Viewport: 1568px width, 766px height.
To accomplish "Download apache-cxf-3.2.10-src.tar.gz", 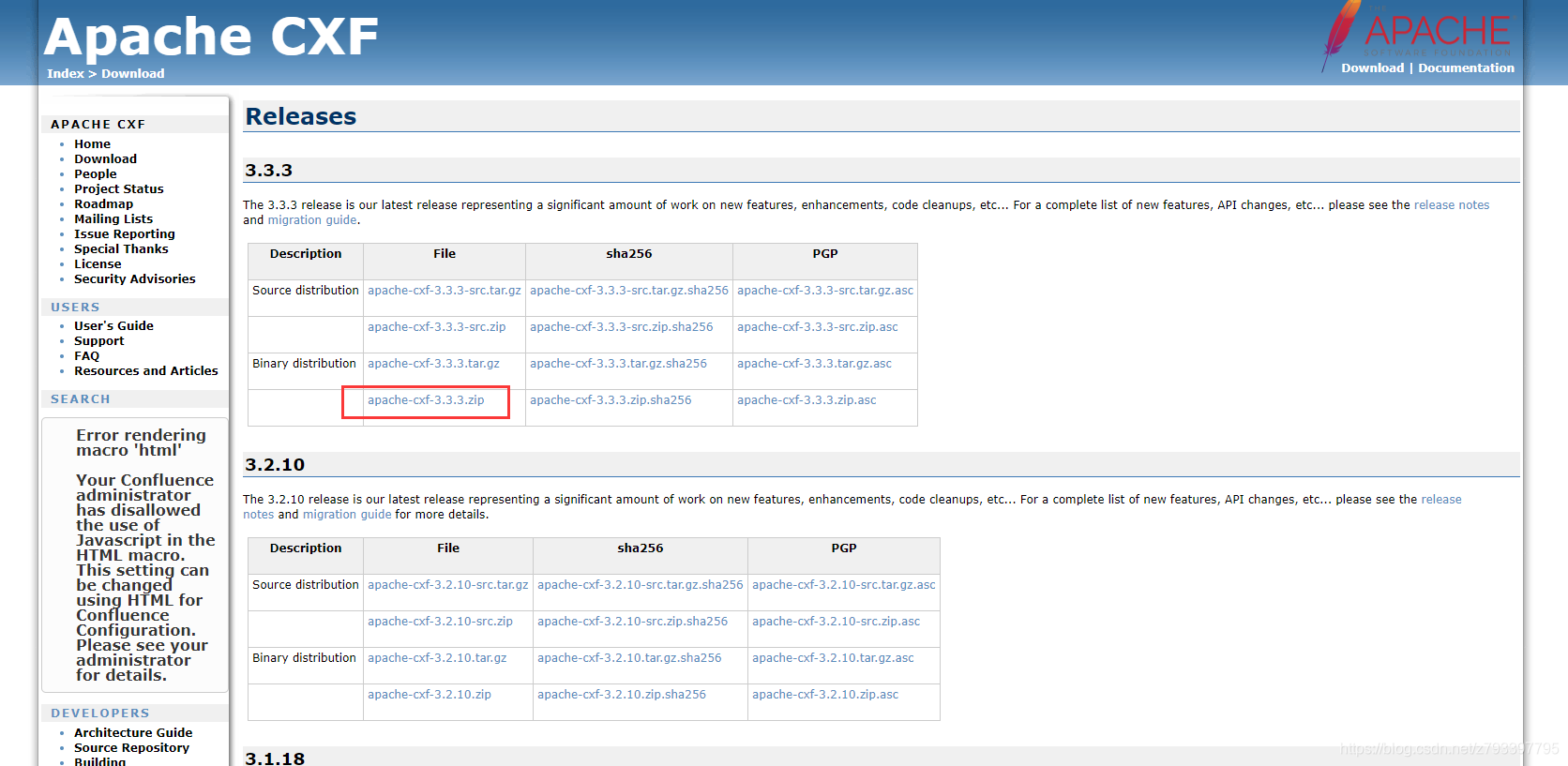I will [448, 585].
